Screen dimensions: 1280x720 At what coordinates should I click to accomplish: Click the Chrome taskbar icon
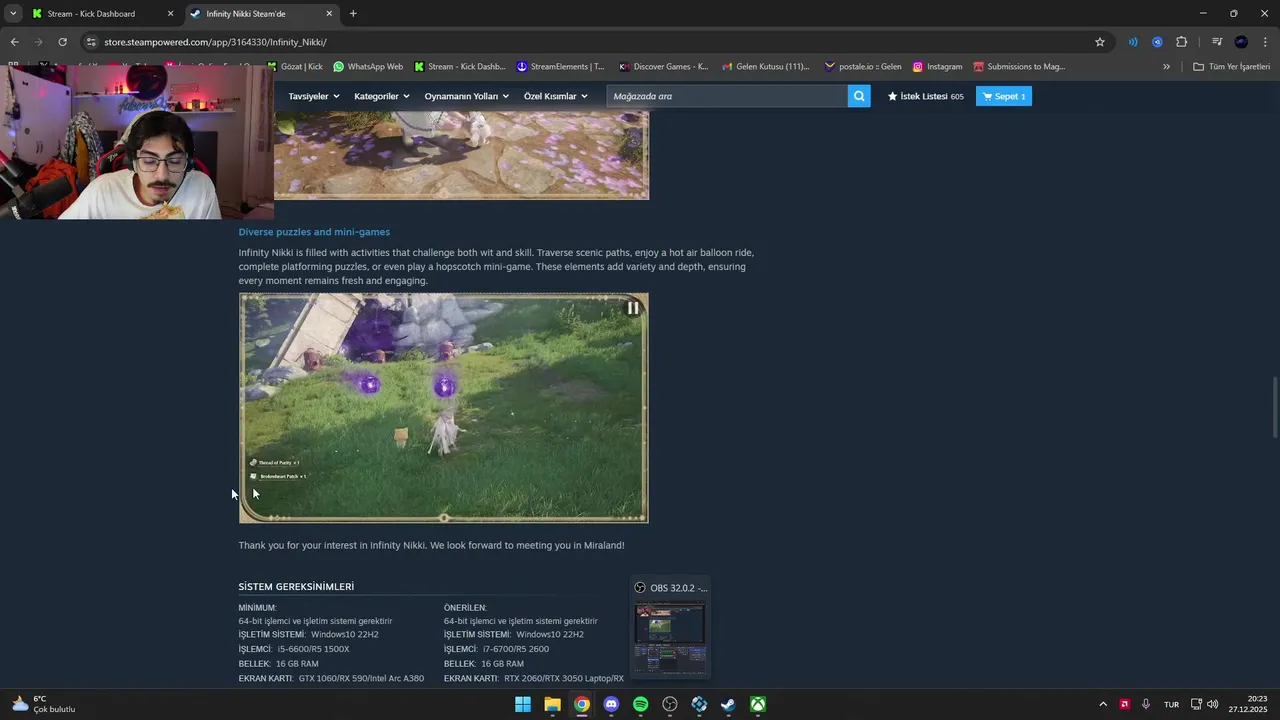tap(582, 704)
